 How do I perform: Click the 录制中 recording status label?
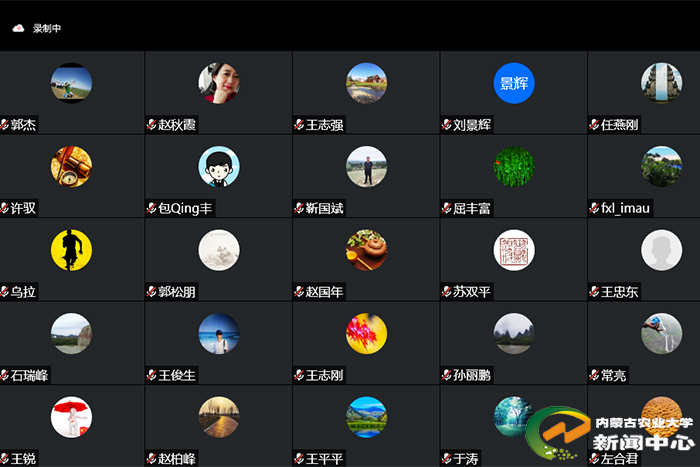click(47, 29)
